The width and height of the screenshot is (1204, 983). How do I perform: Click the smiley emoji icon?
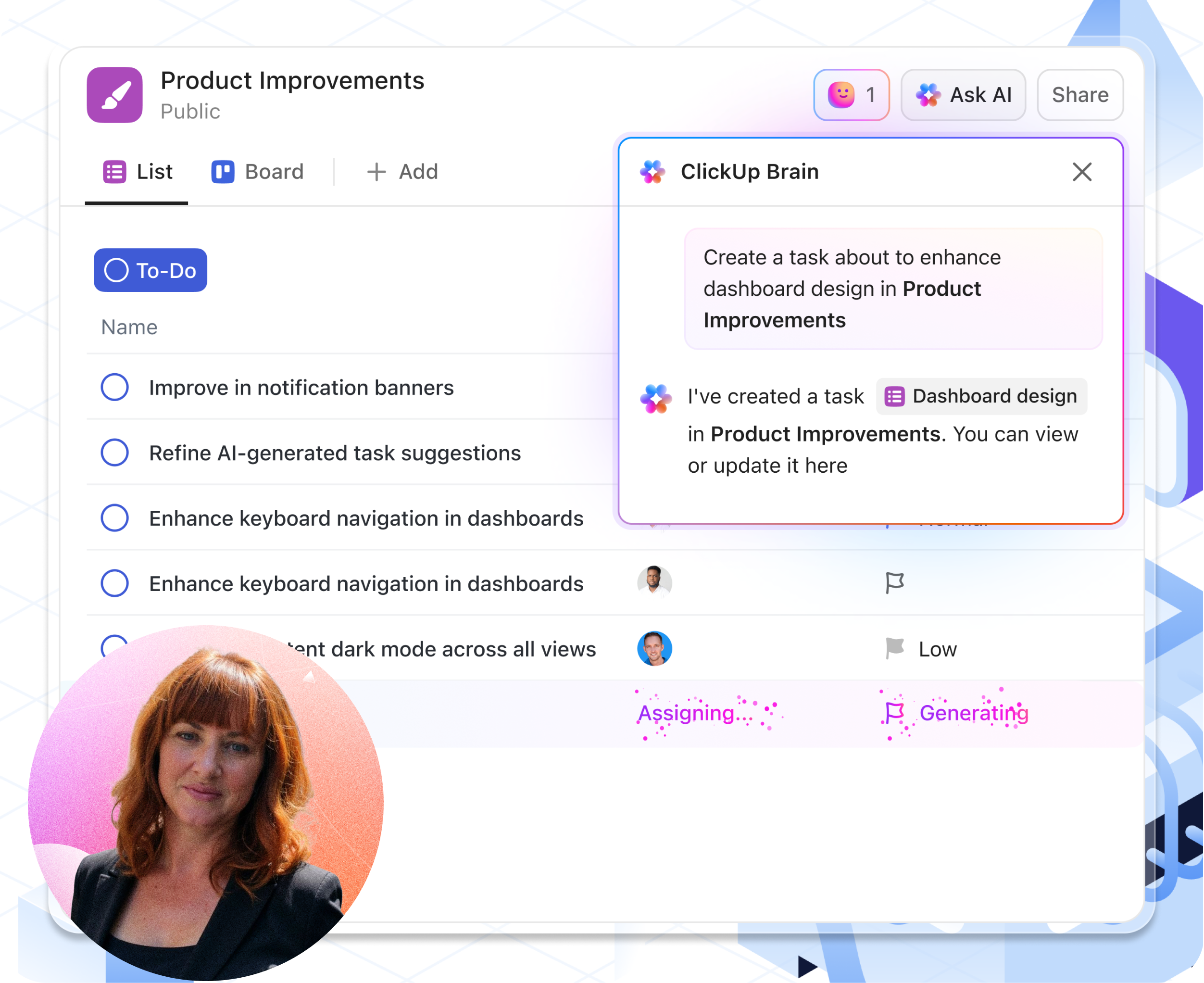(841, 95)
